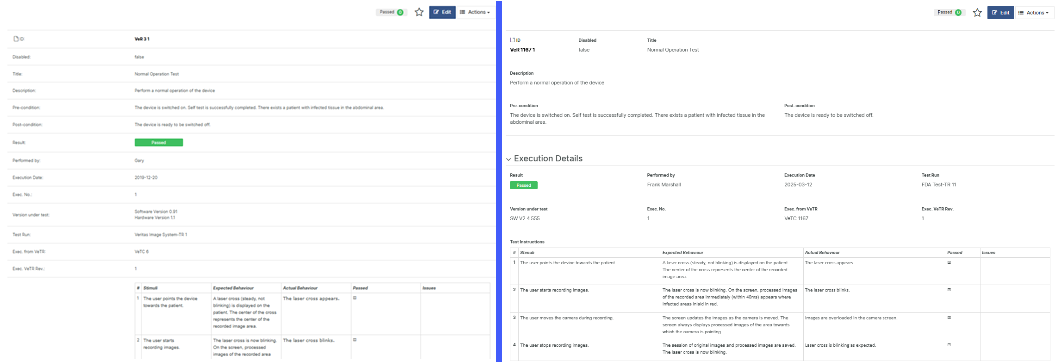Click the green Passed bar next to Result:
The height and width of the screenshot is (362, 1055).
pyautogui.click(x=159, y=142)
